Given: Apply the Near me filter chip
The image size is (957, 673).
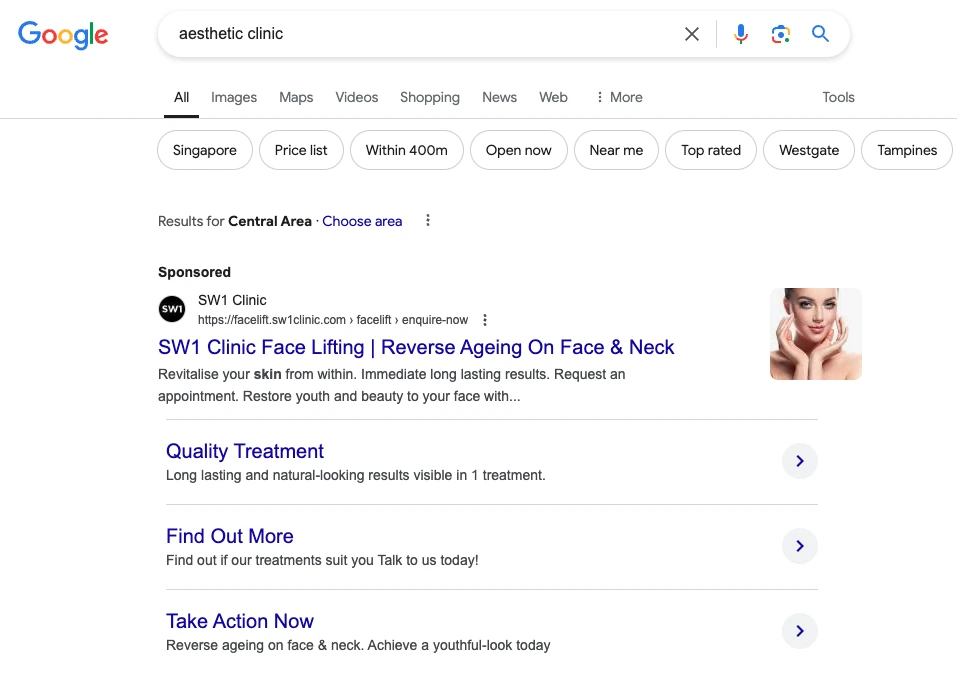Looking at the screenshot, I should pos(616,150).
